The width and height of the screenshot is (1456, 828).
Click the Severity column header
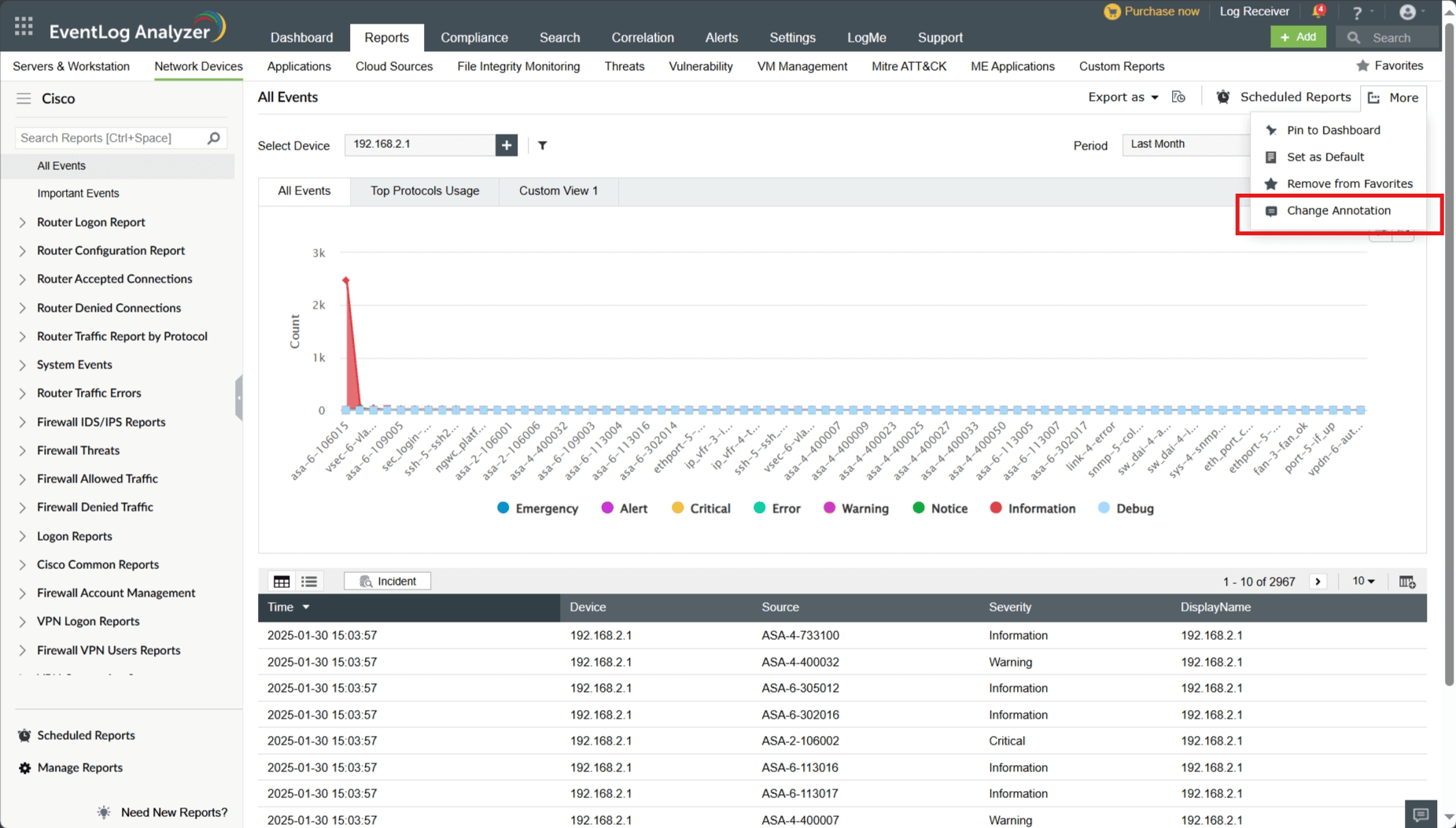[x=1010, y=608]
